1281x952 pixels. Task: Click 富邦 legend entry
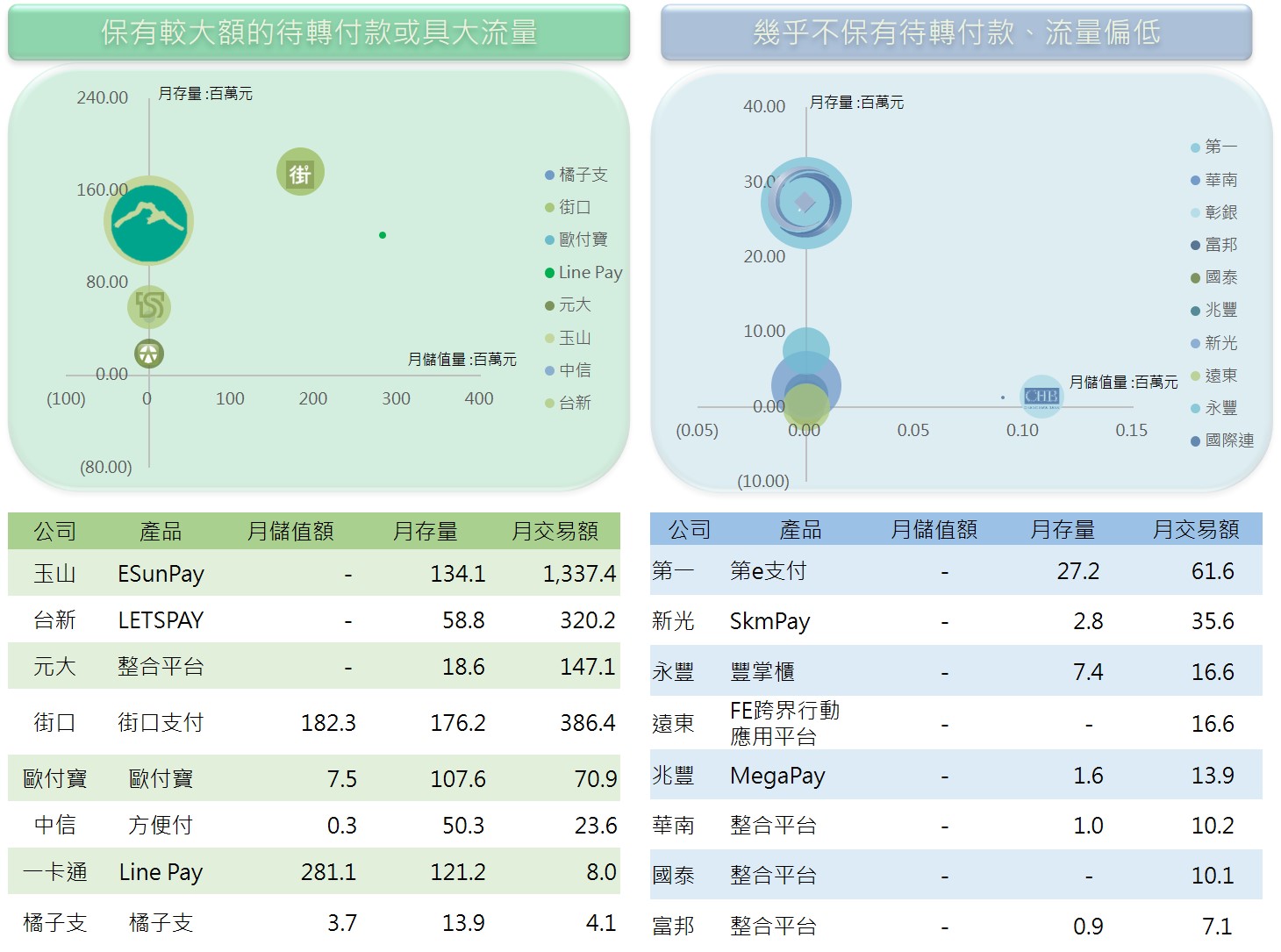(1213, 245)
